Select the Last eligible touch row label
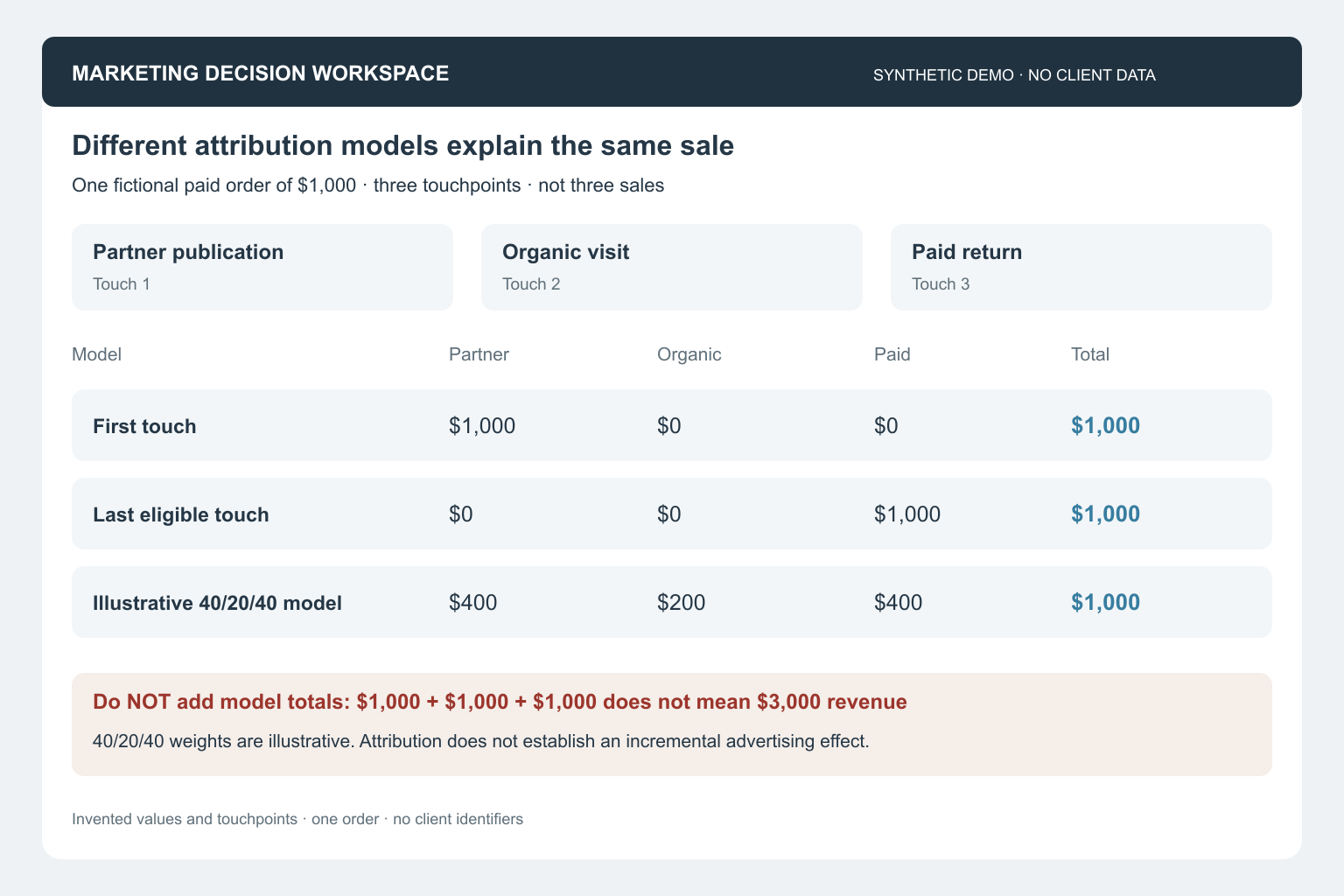Viewport: 1344px width, 896px height. 181,514
